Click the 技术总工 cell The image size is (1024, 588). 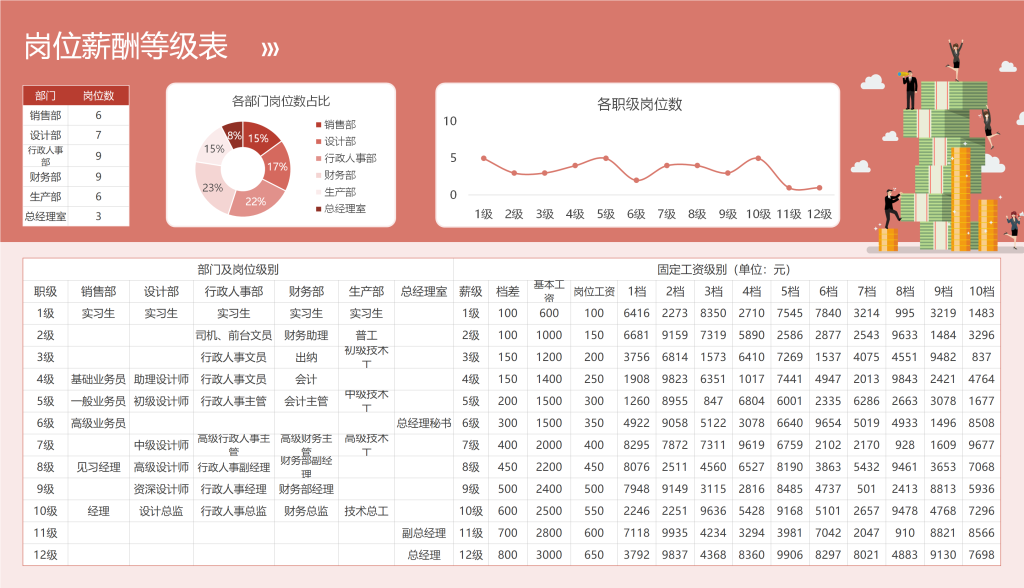[x=366, y=511]
